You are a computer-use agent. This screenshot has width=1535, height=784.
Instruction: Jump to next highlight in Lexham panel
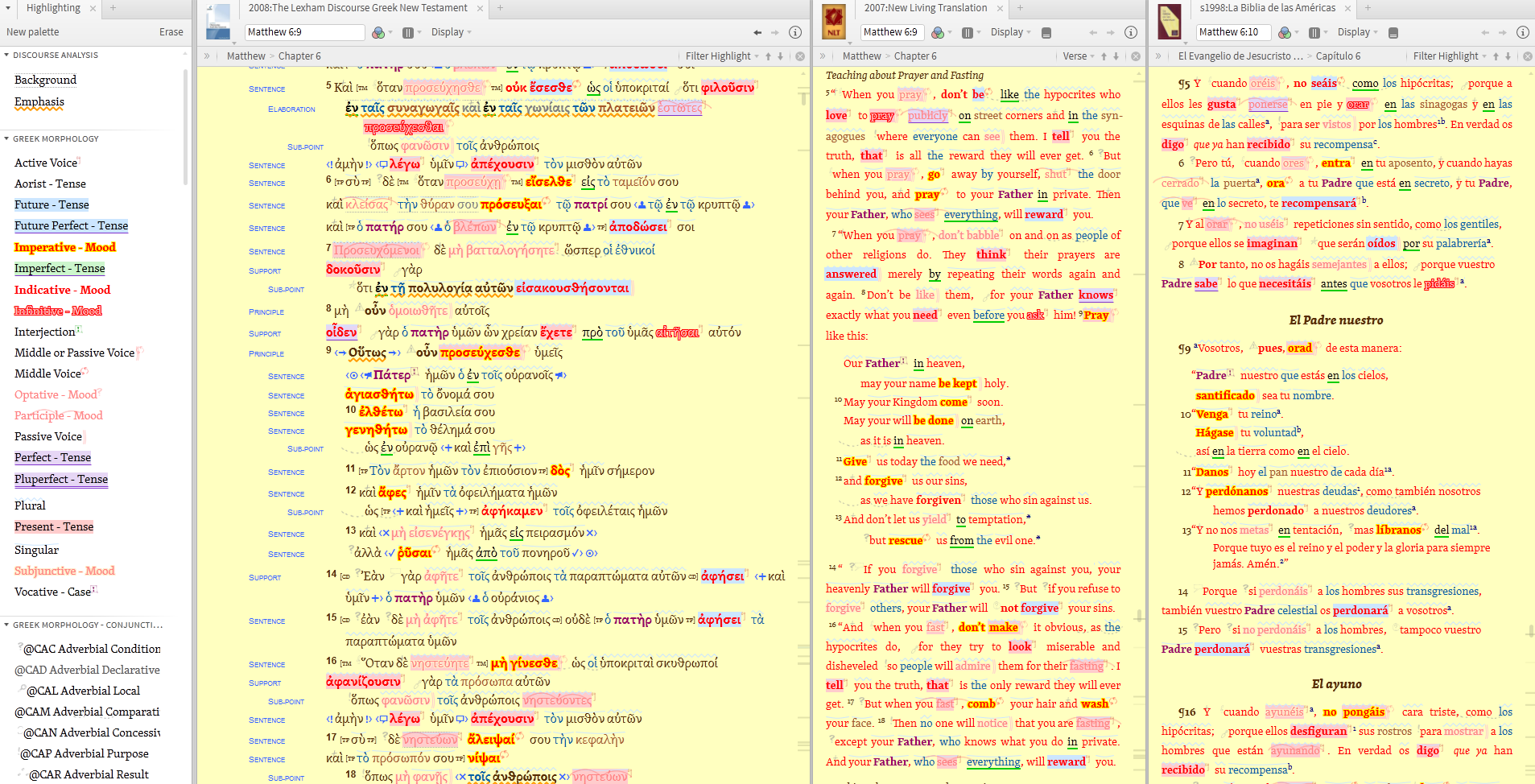(x=780, y=56)
